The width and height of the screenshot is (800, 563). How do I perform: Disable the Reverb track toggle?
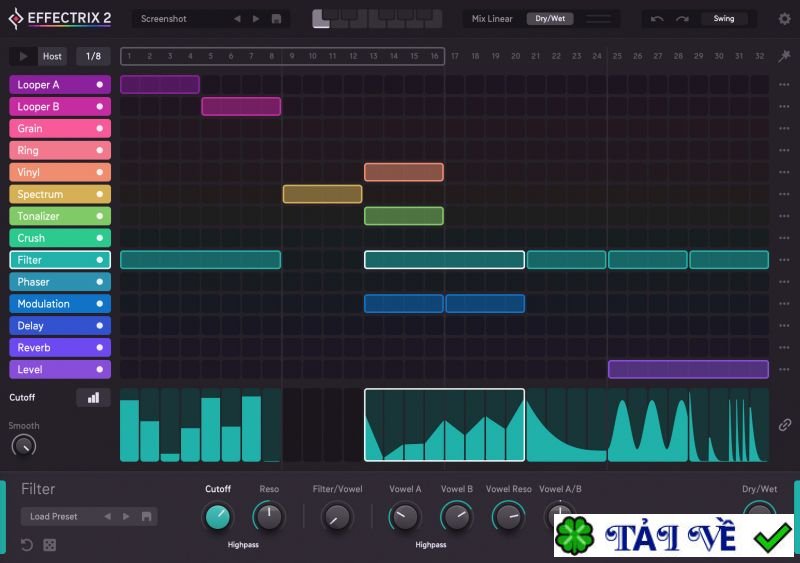[x=99, y=348]
